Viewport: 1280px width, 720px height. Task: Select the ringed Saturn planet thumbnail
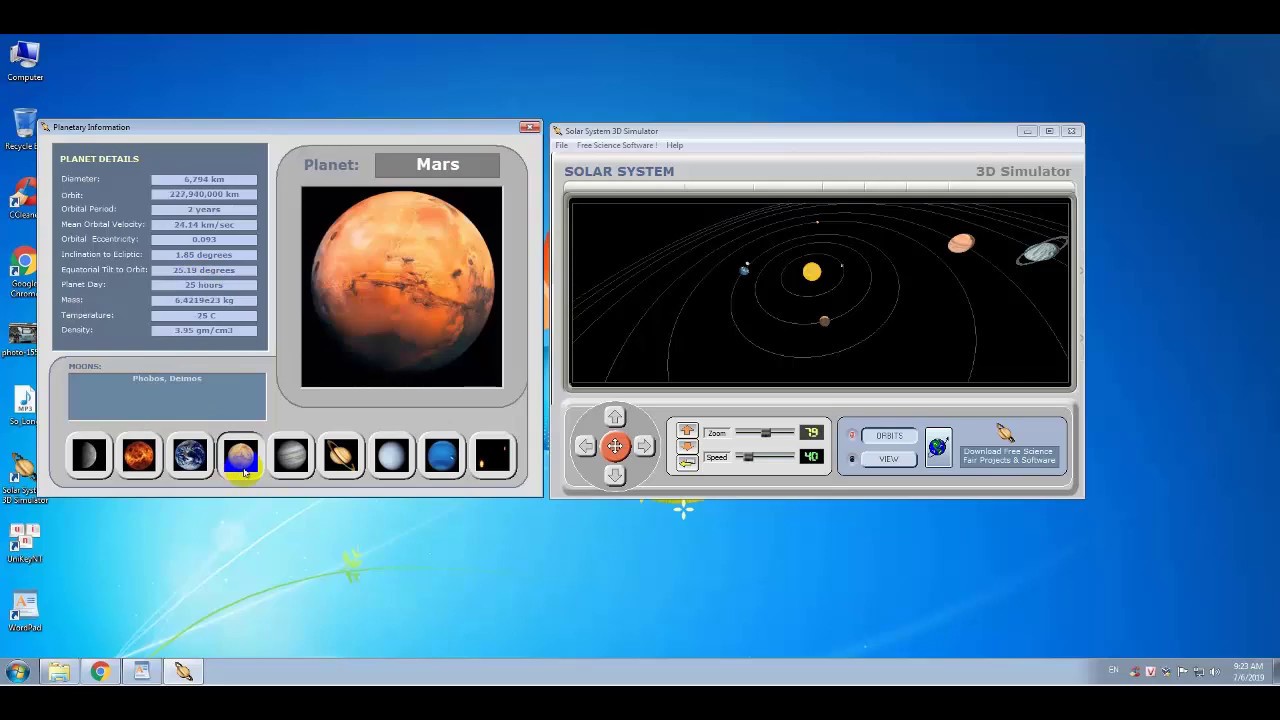click(x=341, y=456)
